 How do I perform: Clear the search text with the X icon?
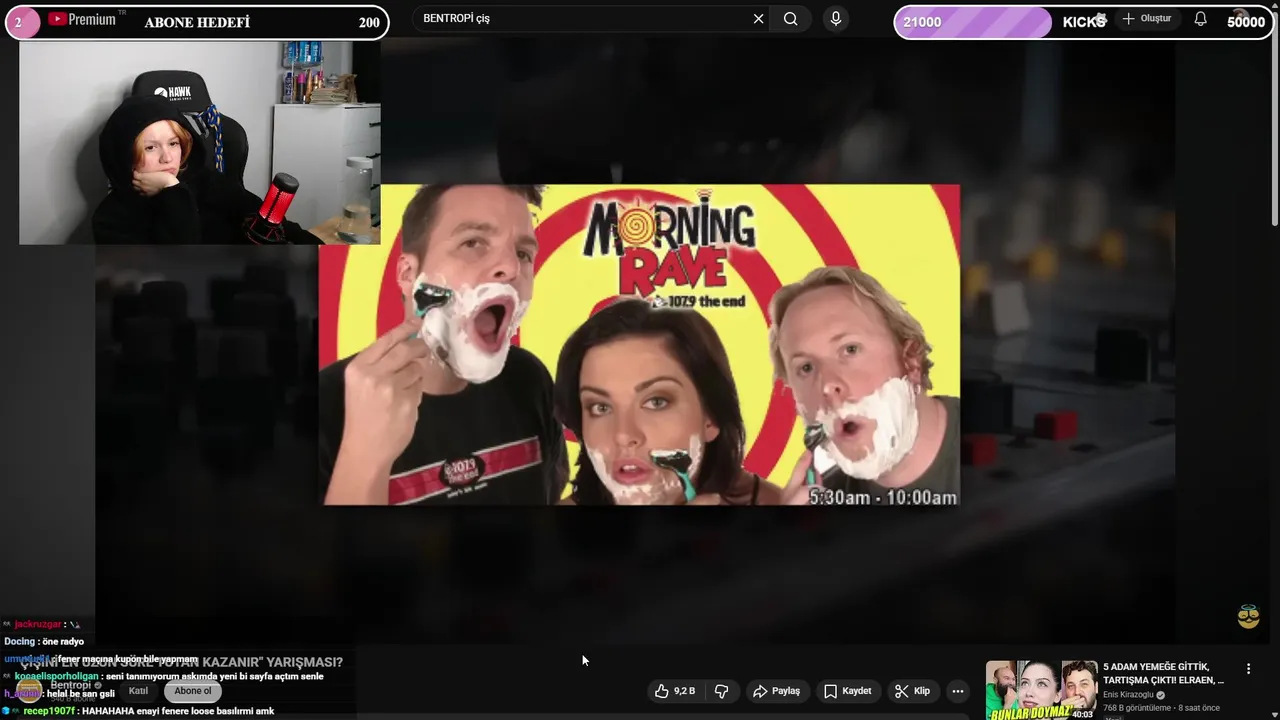tap(758, 19)
